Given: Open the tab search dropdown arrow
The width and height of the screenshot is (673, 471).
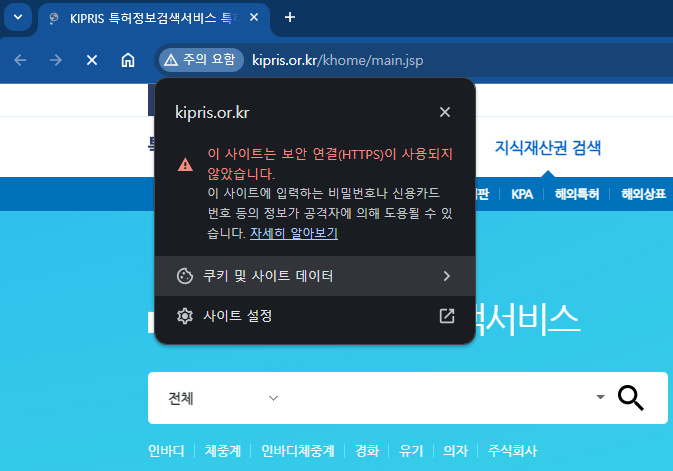Looking at the screenshot, I should (x=18, y=17).
